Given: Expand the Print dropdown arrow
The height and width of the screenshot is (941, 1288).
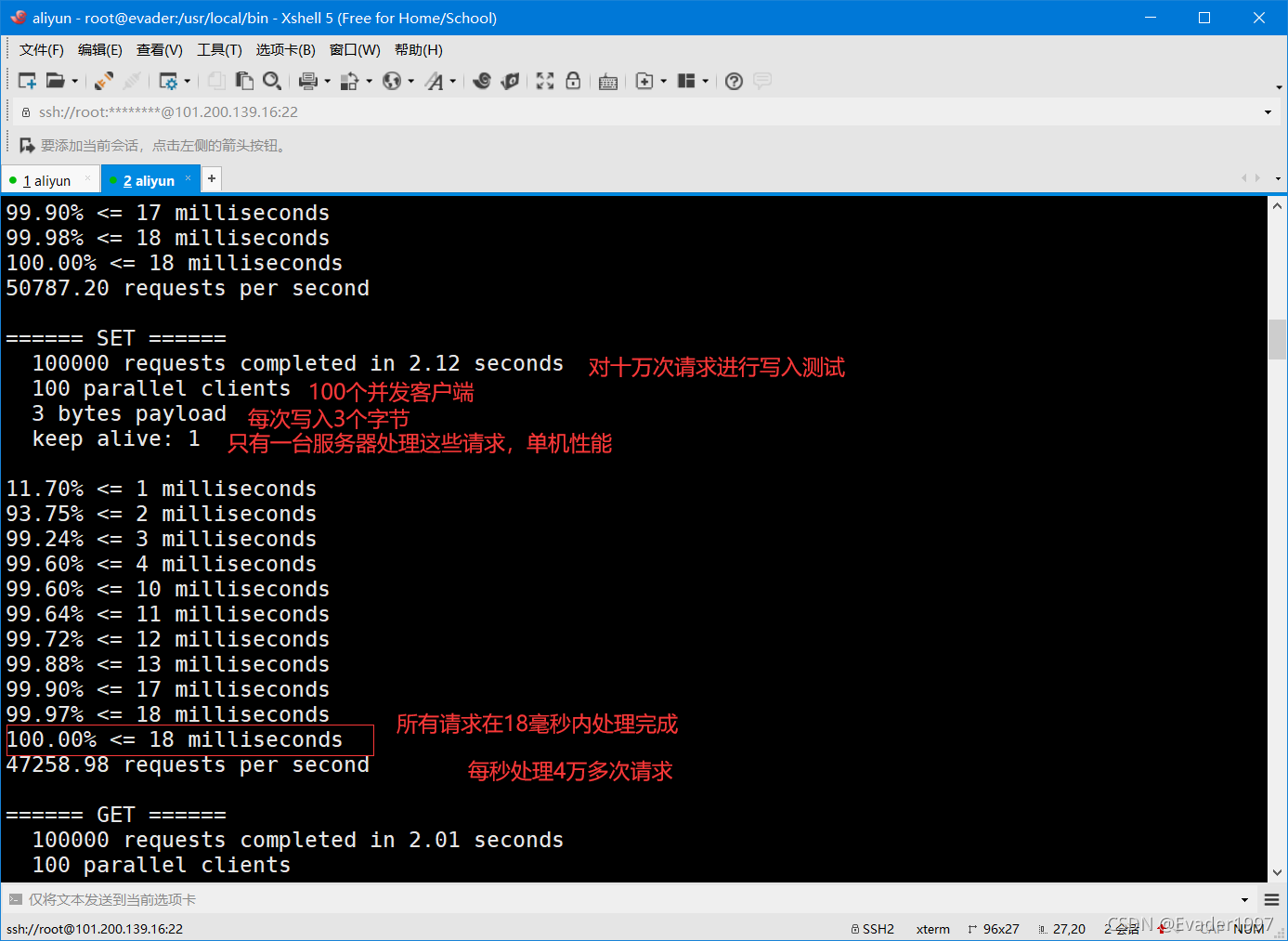Looking at the screenshot, I should [327, 81].
